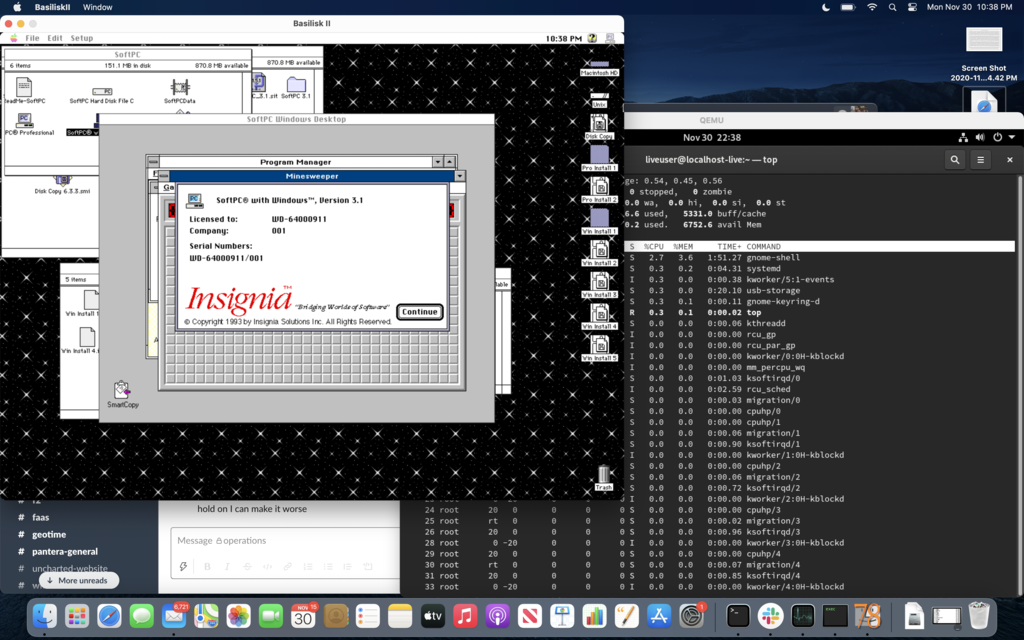Open the File menu in Basilisk II
1024x640 pixels.
(32, 38)
